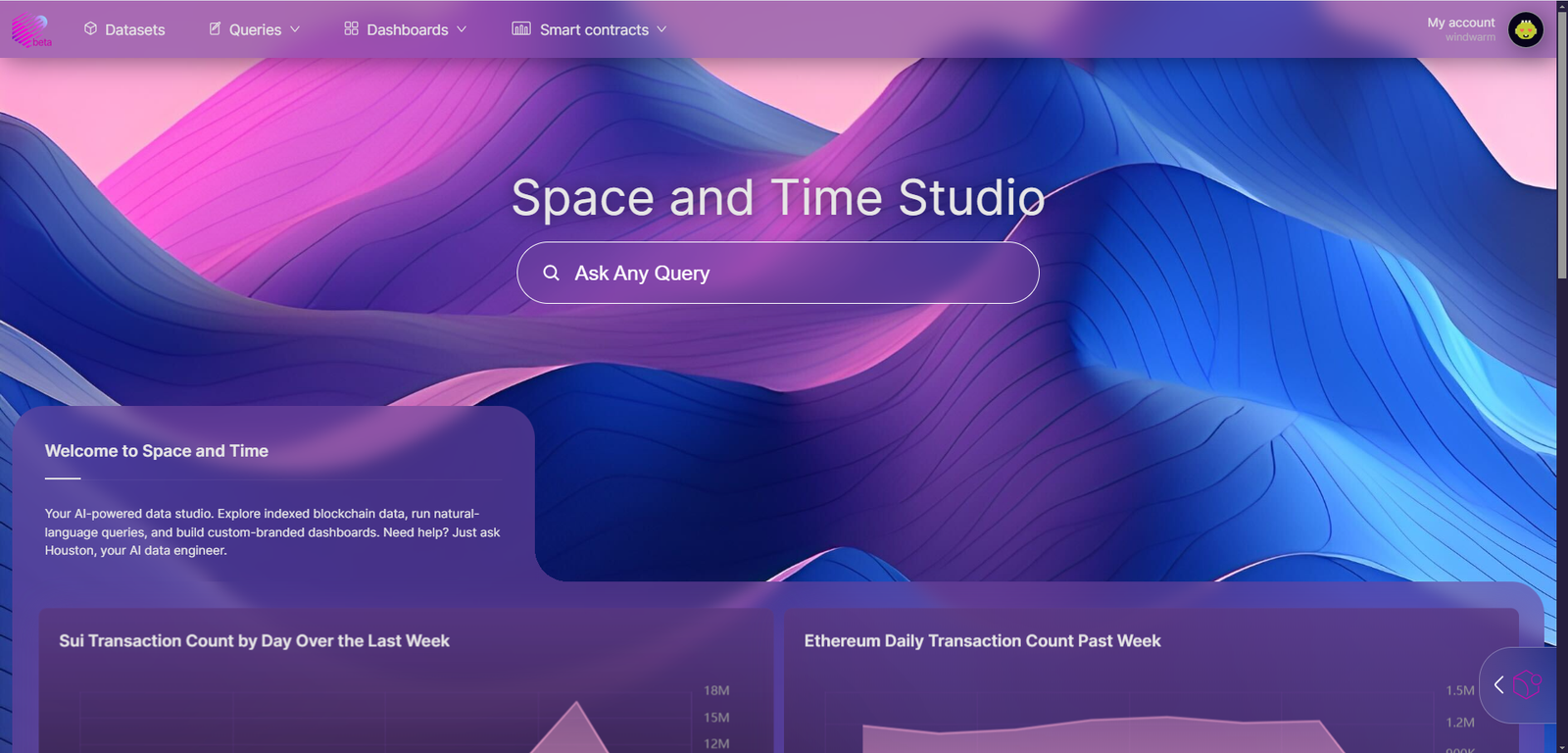Click the 1.2M axis label on Ethereum chart
1568x753 pixels.
coord(1460,722)
